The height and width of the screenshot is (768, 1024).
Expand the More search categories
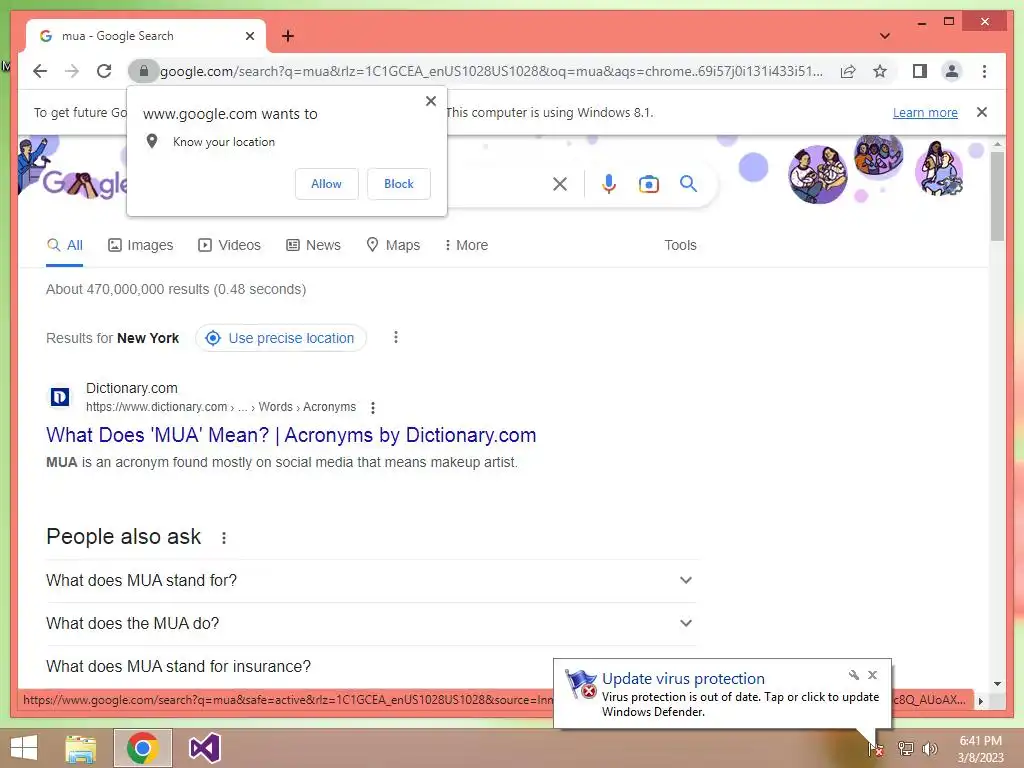coord(466,245)
